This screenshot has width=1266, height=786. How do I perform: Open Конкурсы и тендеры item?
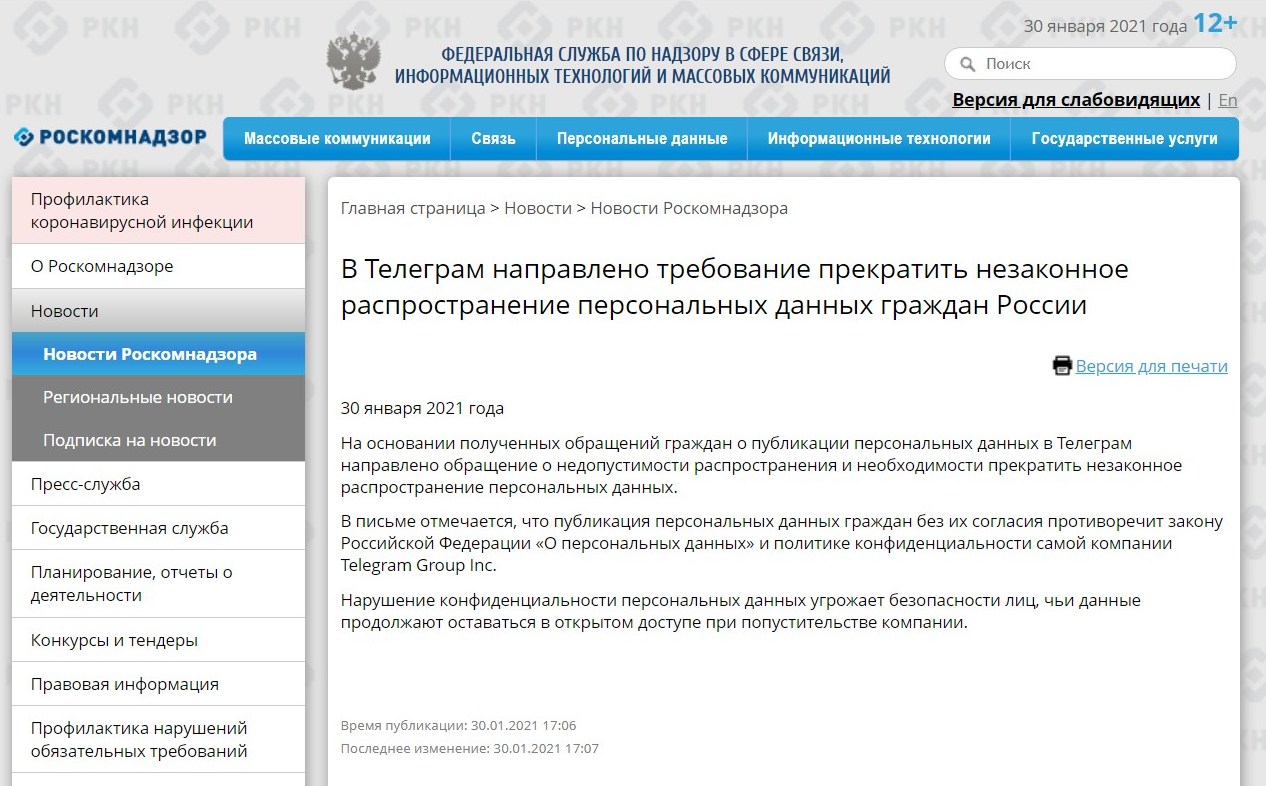click(158, 640)
